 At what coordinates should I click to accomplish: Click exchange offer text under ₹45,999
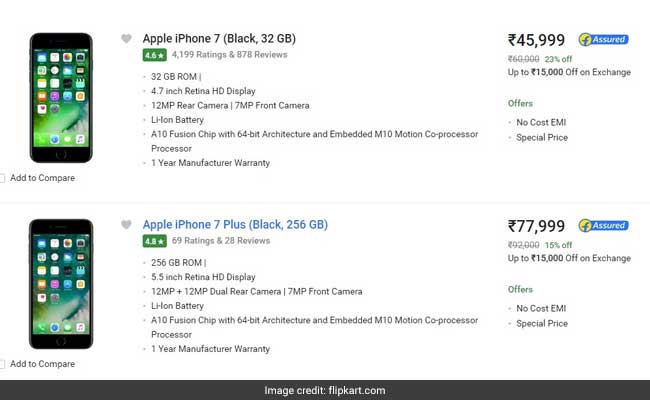point(569,72)
